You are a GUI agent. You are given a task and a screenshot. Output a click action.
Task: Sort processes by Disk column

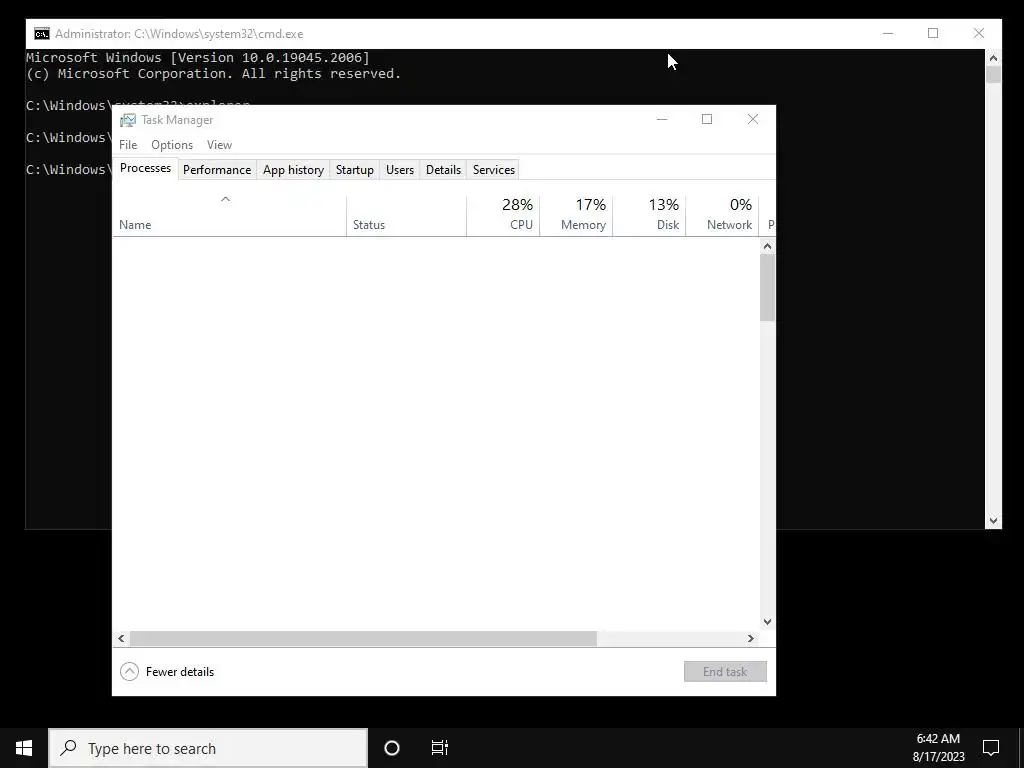click(x=649, y=216)
